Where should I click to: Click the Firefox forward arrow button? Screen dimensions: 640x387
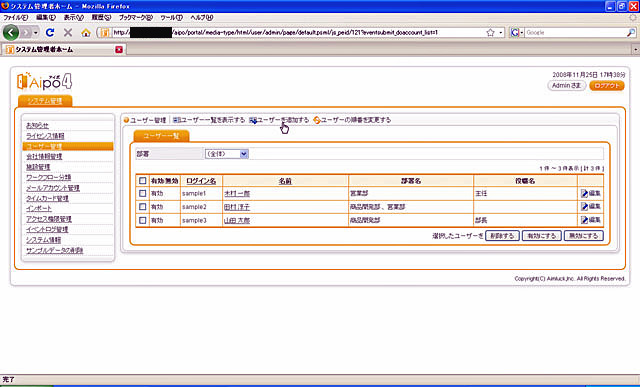pos(26,33)
